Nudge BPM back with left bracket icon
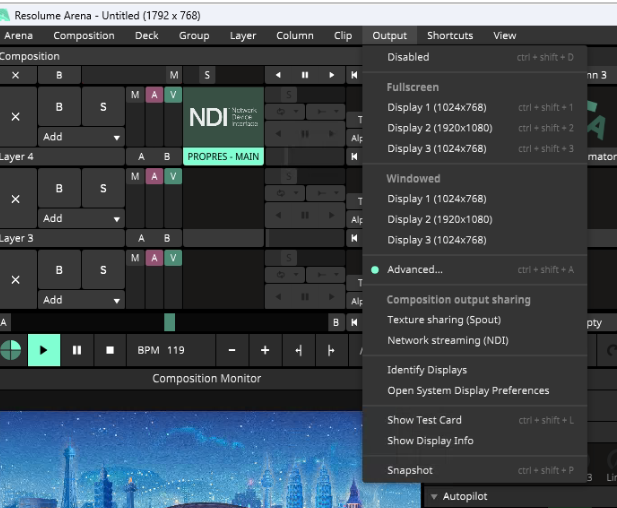The height and width of the screenshot is (508, 617). (x=299, y=350)
